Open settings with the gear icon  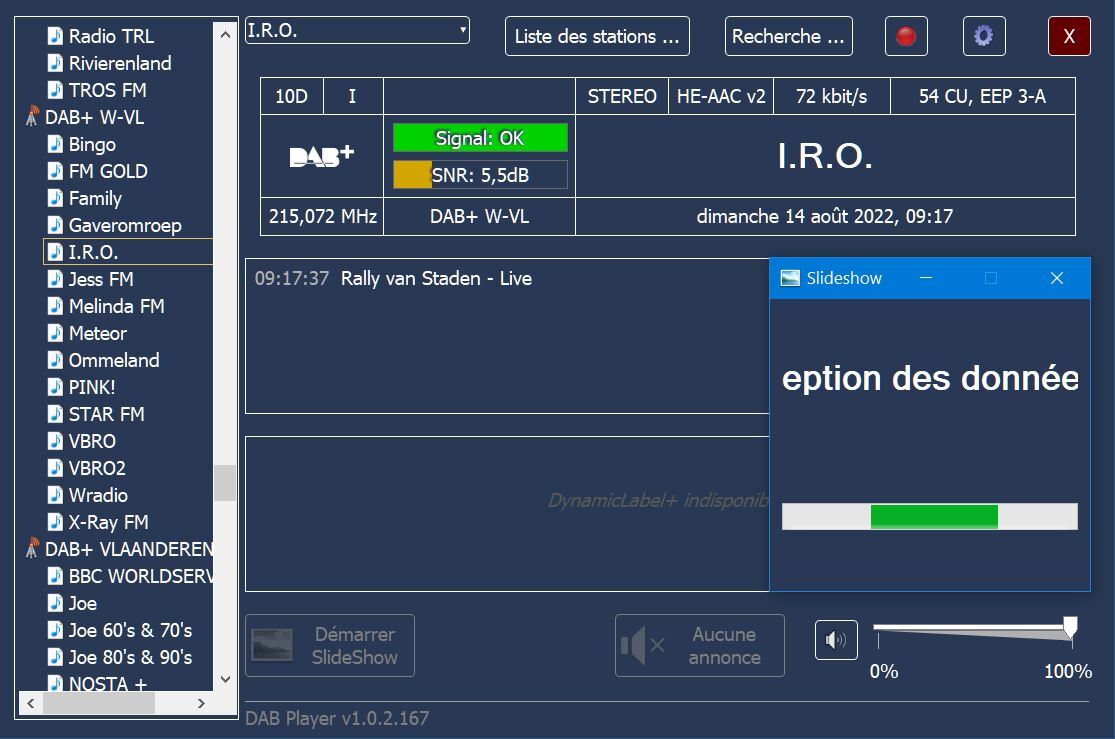984,36
